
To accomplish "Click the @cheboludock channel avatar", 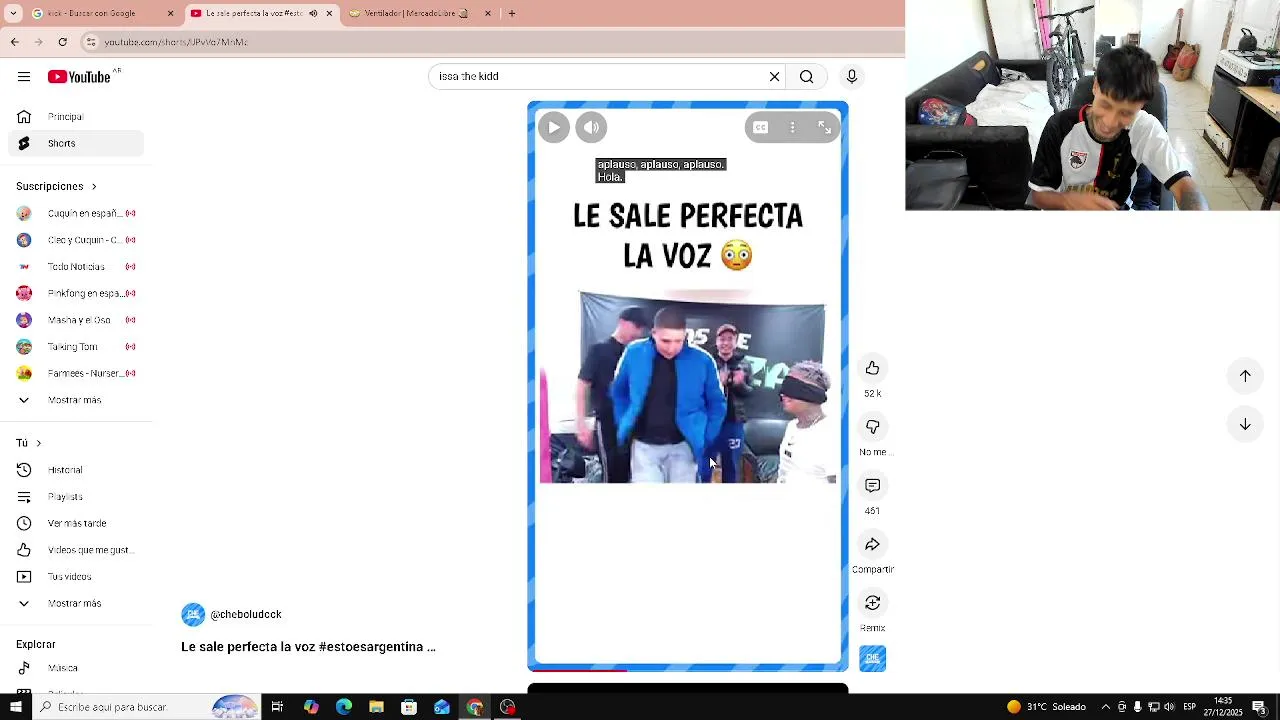I will click(193, 615).
